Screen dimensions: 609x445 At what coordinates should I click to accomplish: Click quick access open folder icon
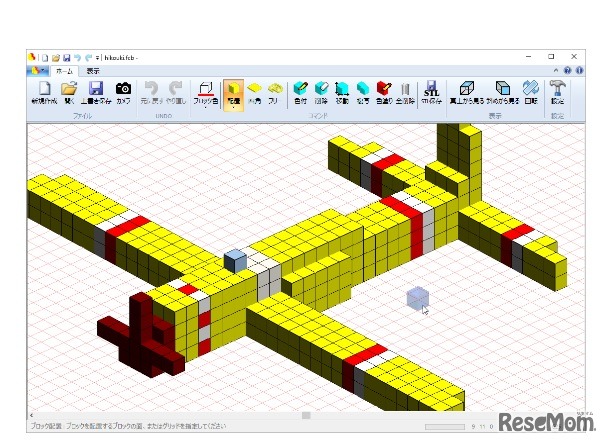pos(56,58)
